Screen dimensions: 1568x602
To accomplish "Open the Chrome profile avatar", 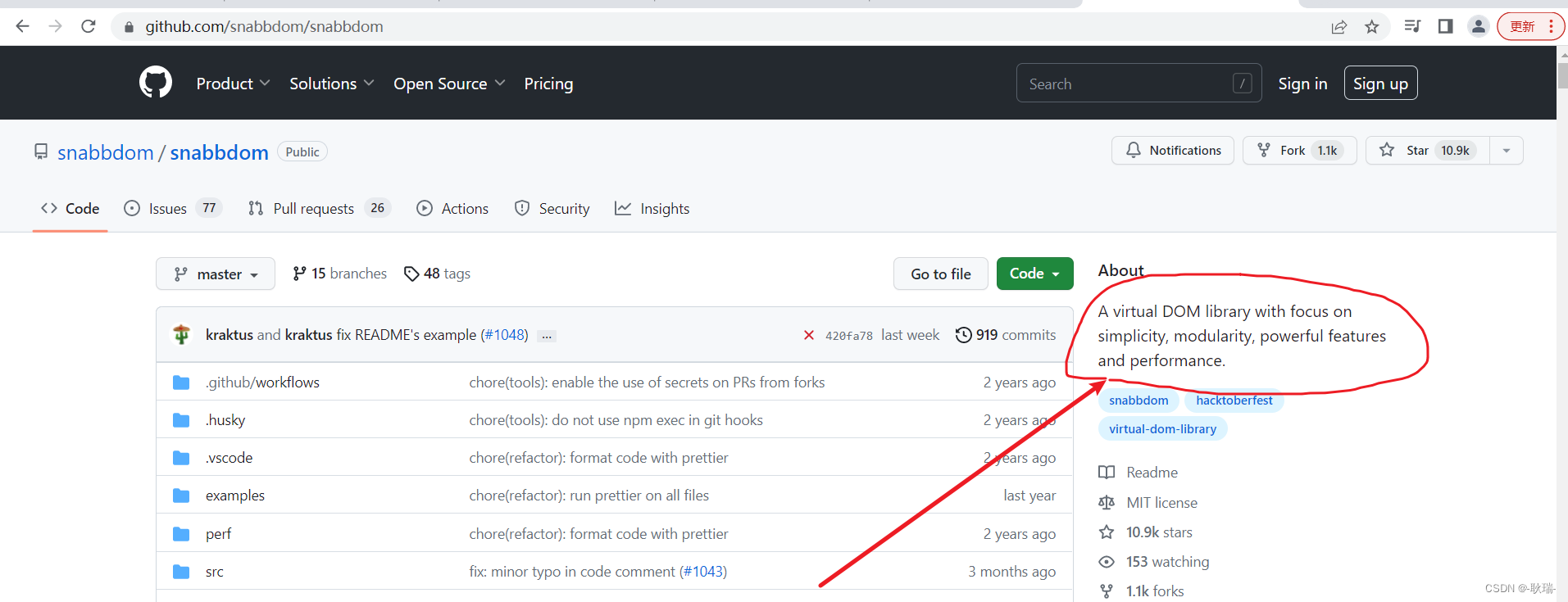I will click(1478, 26).
